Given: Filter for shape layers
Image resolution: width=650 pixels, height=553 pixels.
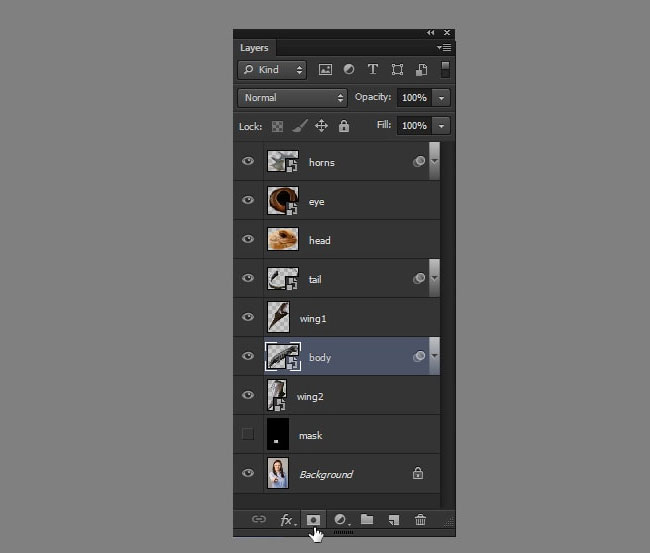Looking at the screenshot, I should click(397, 69).
